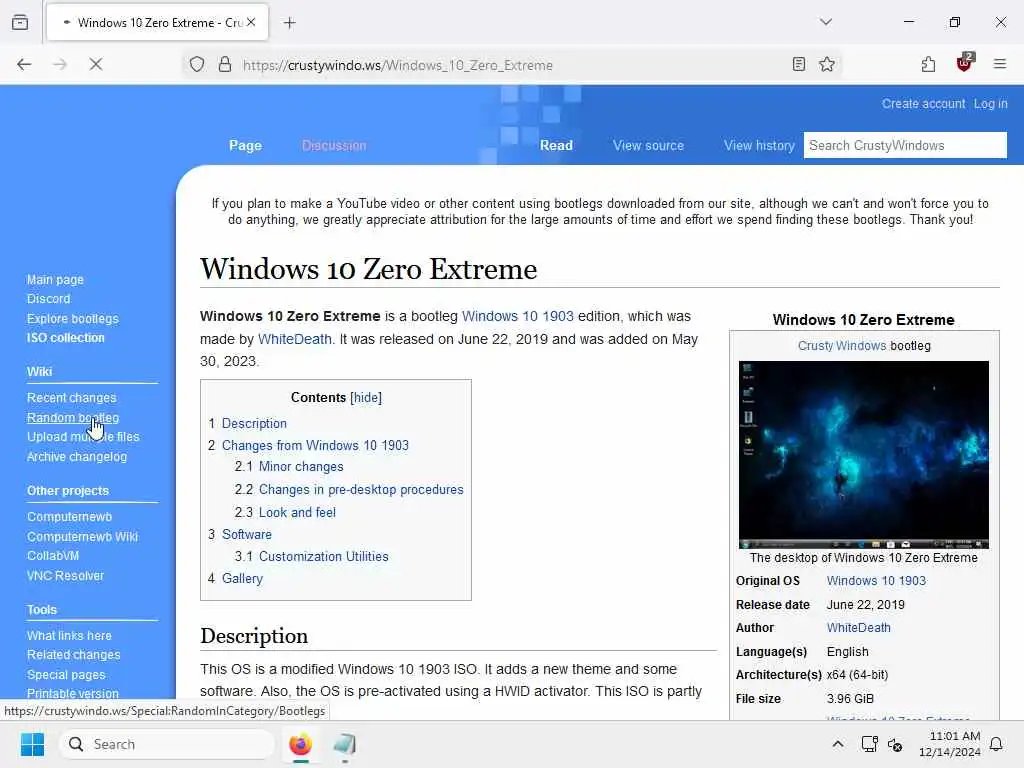Go back to the previous page
Viewport: 1024px width, 768px height.
[24, 64]
